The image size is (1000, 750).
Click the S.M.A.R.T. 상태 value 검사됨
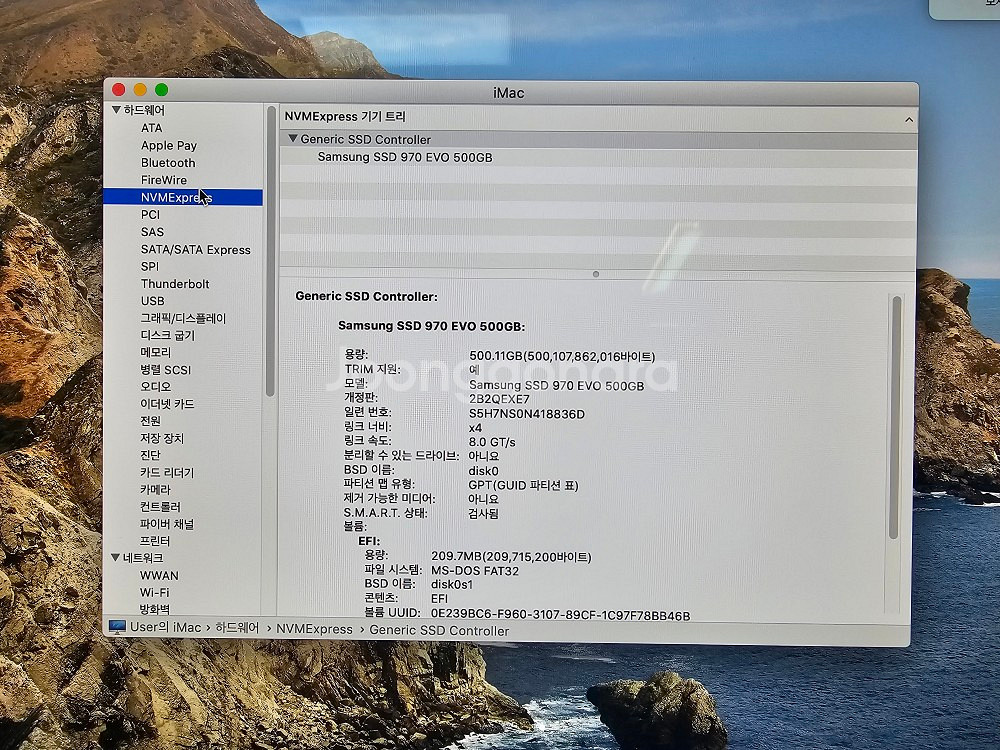(483, 513)
